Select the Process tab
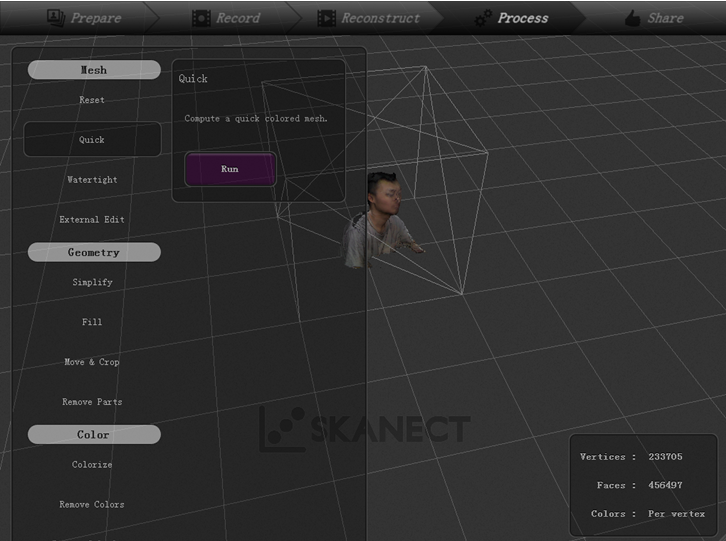Image resolution: width=726 pixels, height=541 pixels. tap(512, 18)
